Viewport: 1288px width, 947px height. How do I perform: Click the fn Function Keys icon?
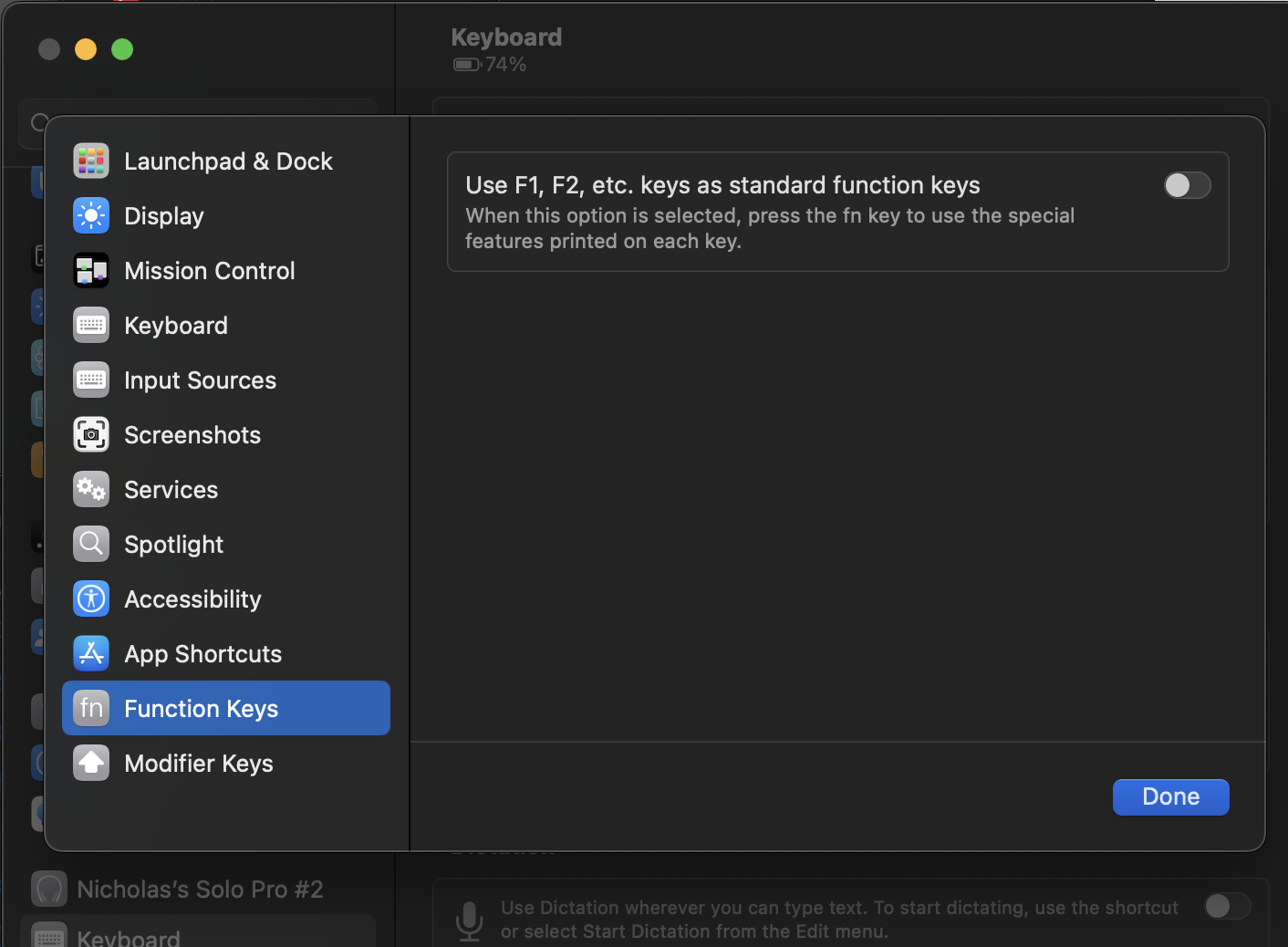coord(91,709)
